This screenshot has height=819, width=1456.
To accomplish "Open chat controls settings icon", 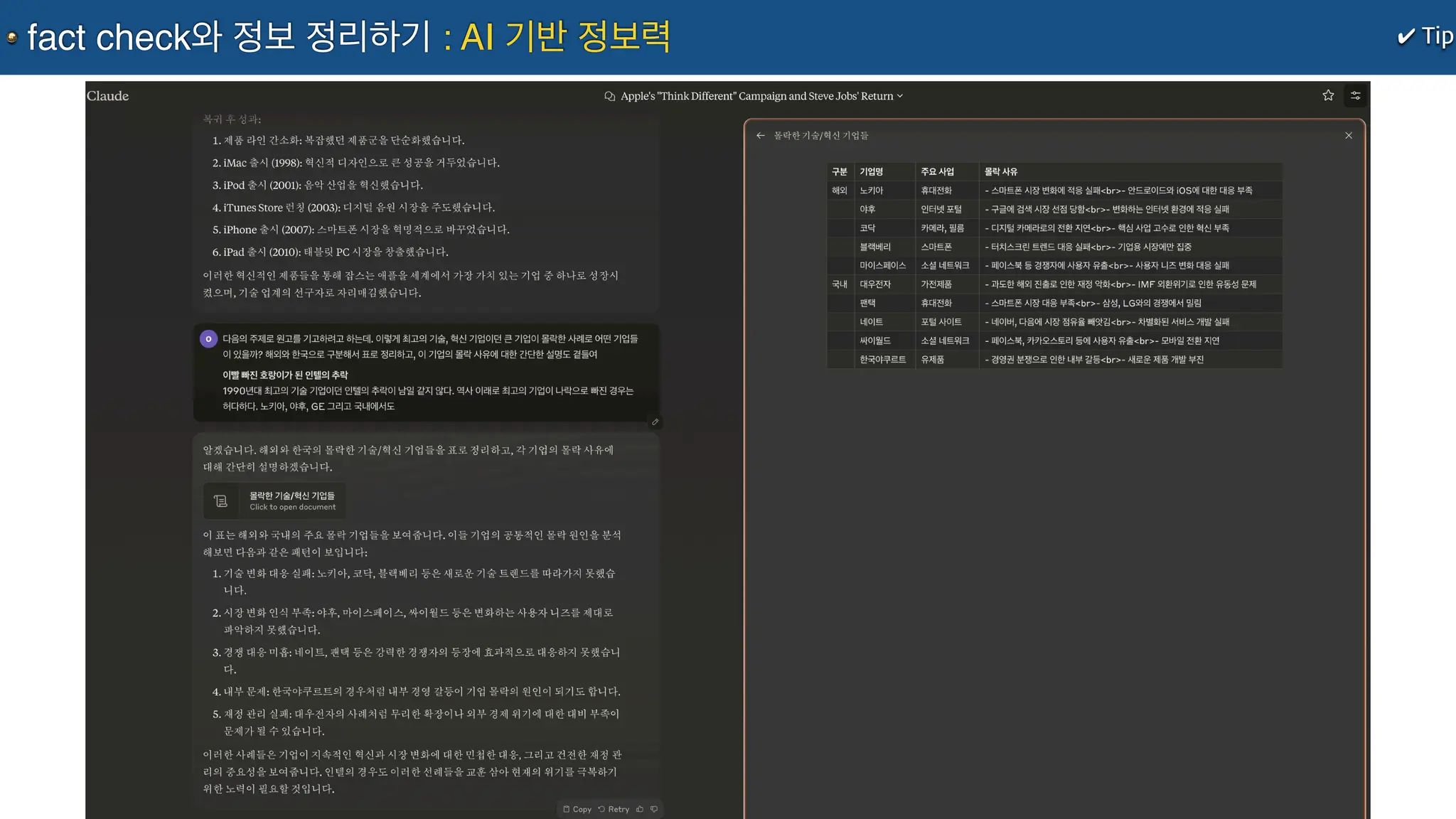I will point(1356,95).
